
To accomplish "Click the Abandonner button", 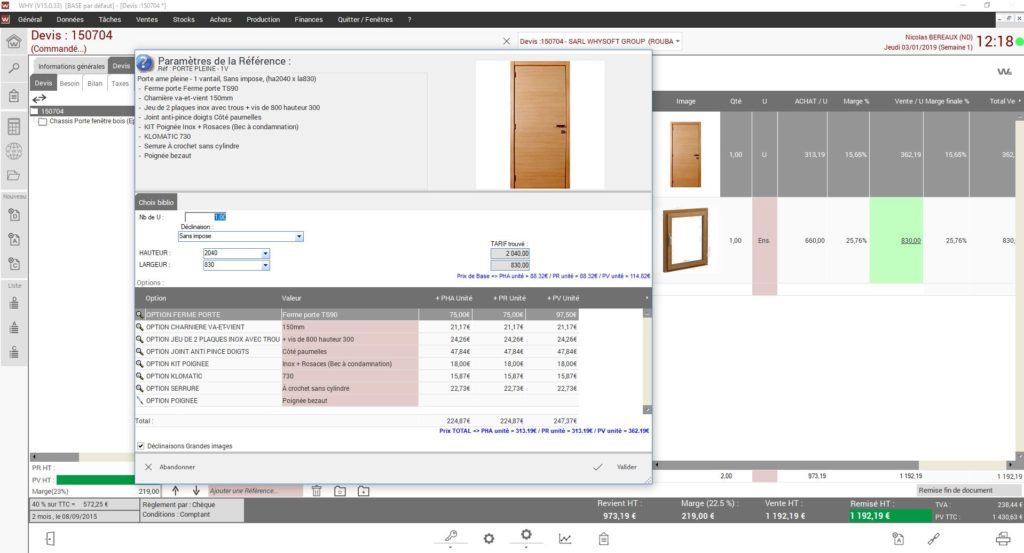I will click(x=170, y=467).
